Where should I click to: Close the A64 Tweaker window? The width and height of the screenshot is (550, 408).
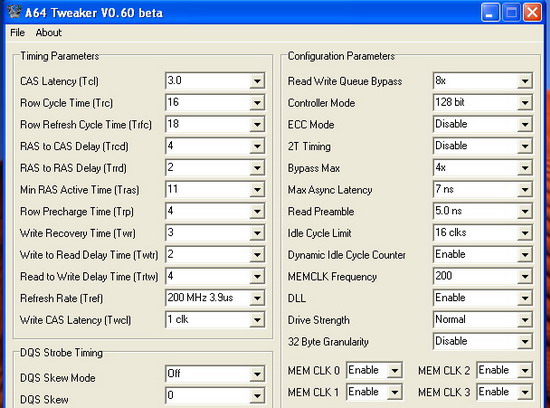tap(532, 13)
